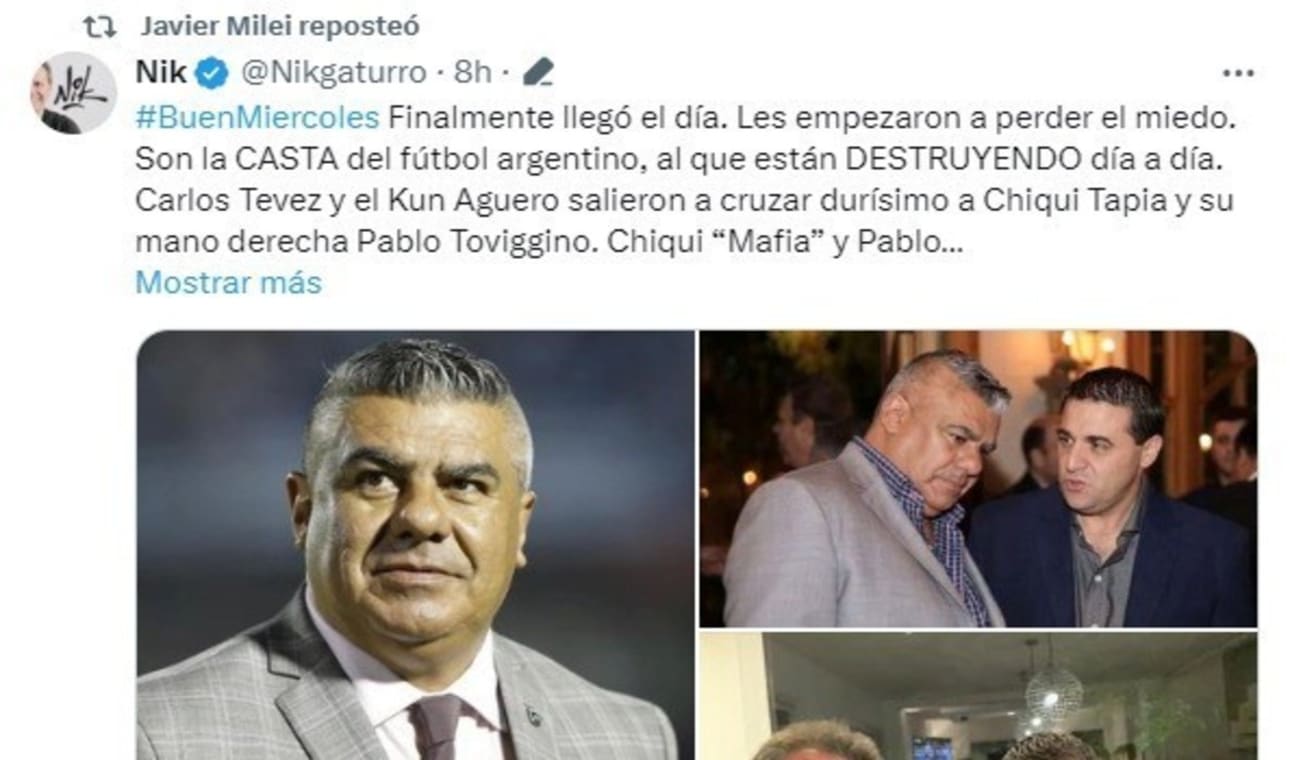The width and height of the screenshot is (1290, 760).
Task: Click the tweet text body to open post
Action: click(x=685, y=180)
